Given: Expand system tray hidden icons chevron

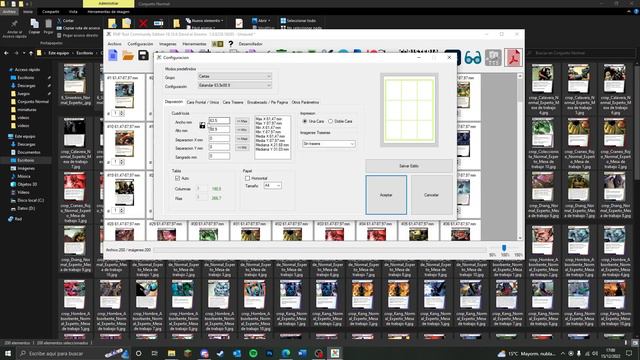Looking at the screenshot, I should coord(563,353).
